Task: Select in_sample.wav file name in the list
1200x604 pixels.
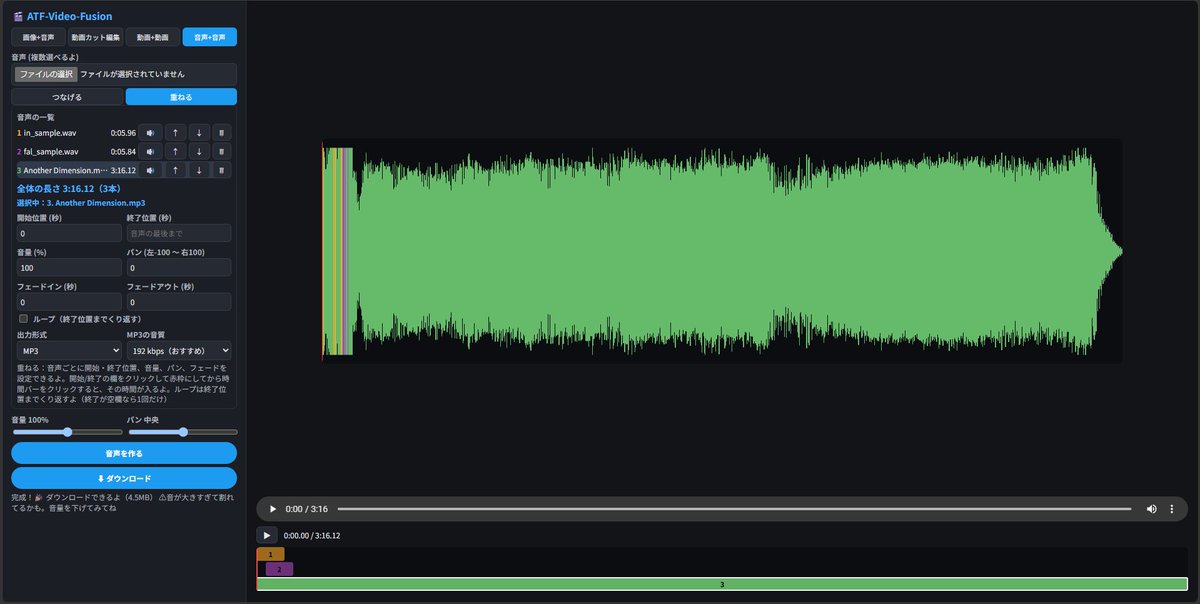Action: 50,132
